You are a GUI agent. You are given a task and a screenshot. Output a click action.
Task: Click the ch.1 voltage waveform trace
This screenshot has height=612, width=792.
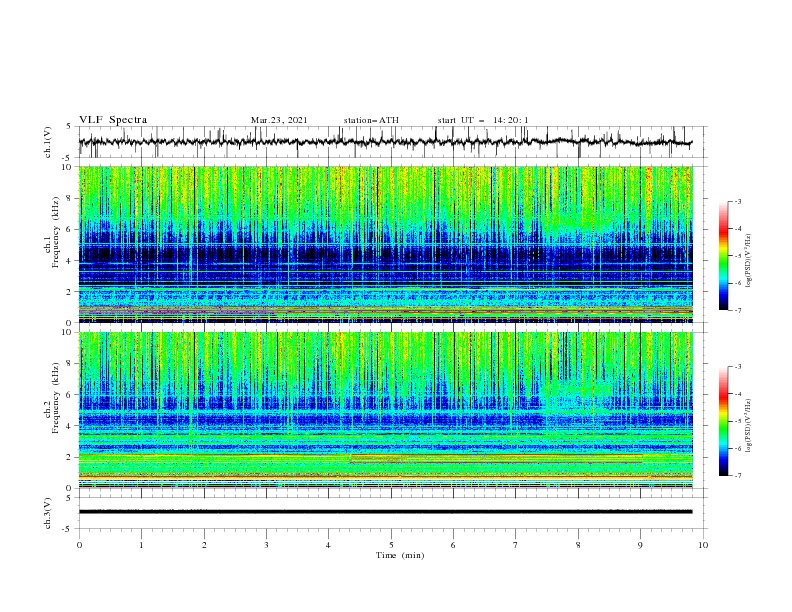pyautogui.click(x=385, y=142)
